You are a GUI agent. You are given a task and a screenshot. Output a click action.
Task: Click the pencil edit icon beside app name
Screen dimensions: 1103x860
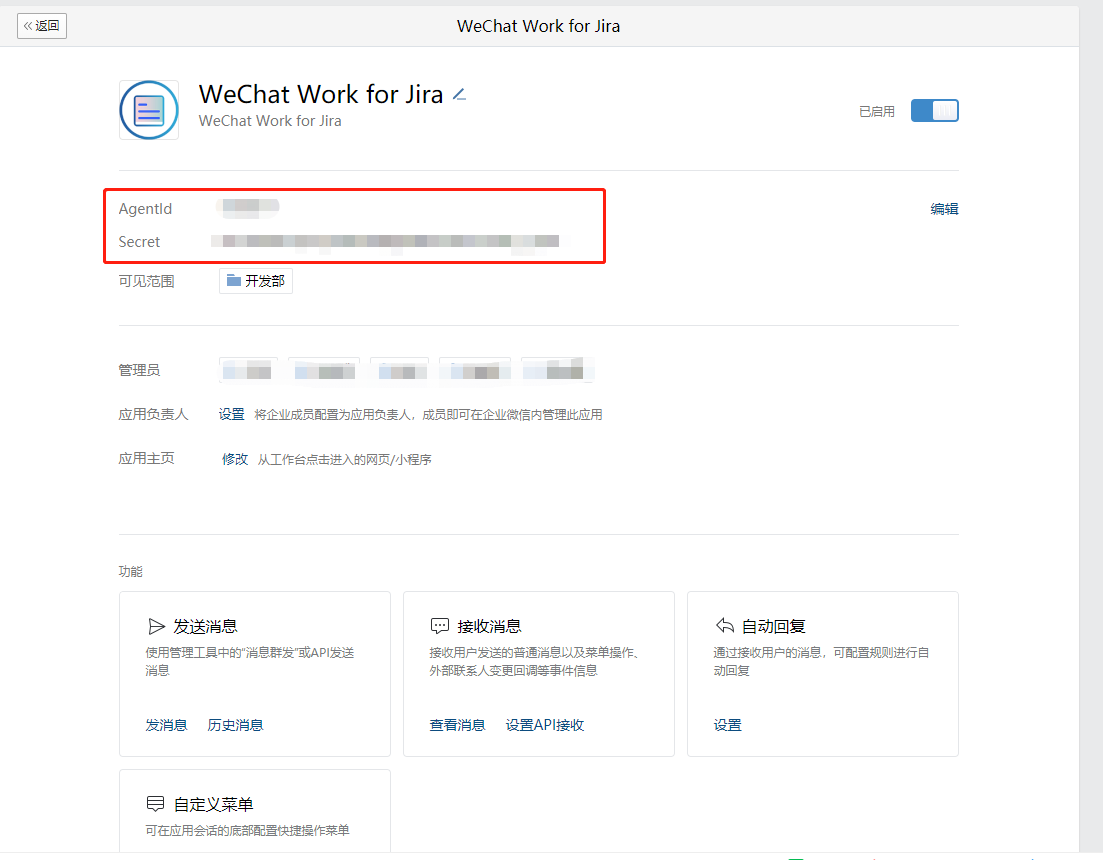coord(459,95)
